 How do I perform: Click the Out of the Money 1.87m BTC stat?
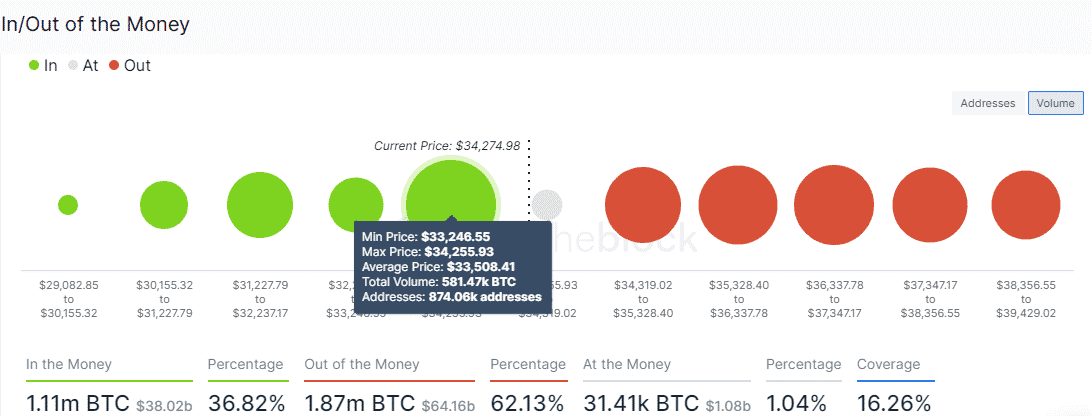coord(359,403)
